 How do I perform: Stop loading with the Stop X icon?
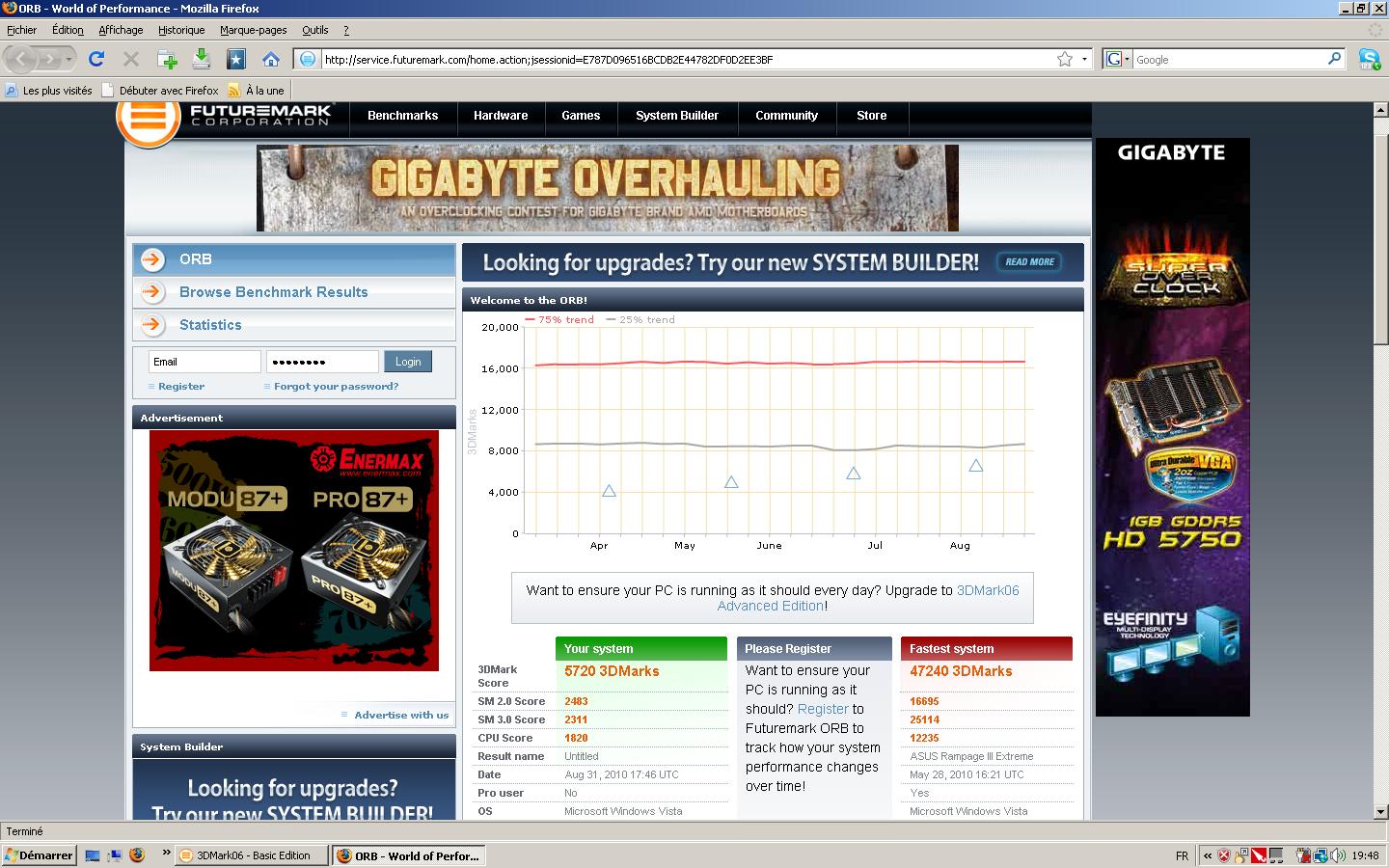tap(131, 60)
